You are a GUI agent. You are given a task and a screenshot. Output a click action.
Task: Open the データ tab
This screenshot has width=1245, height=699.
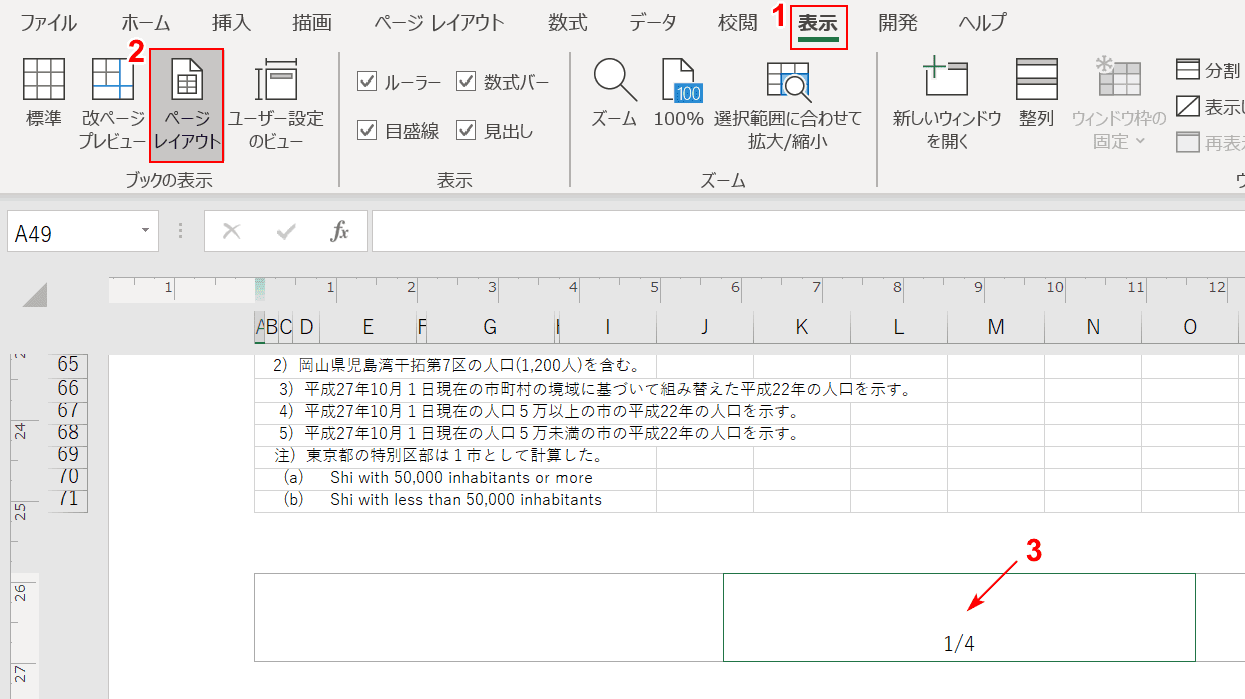(653, 23)
